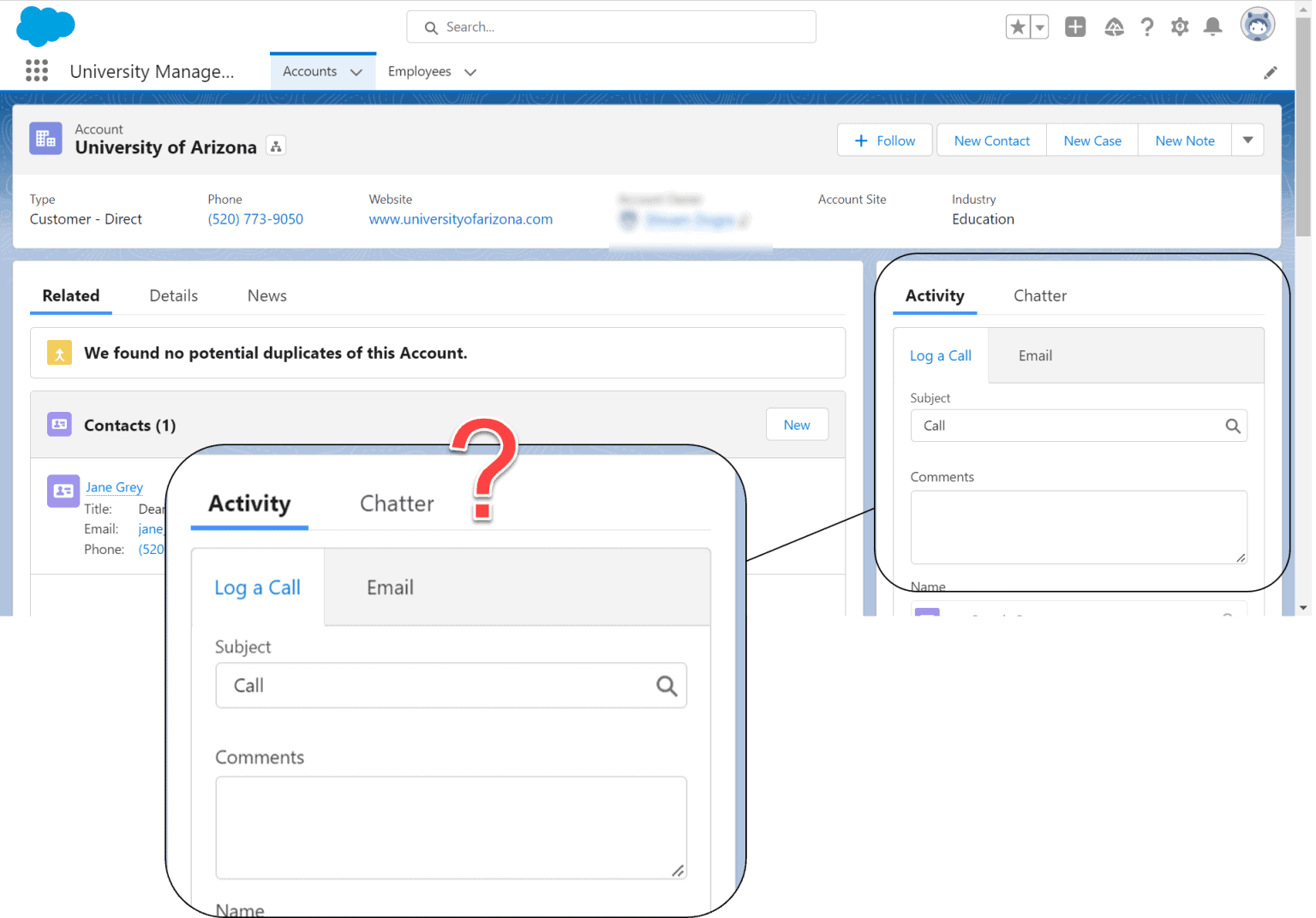Click the Contacts (1) heading

pos(129,426)
